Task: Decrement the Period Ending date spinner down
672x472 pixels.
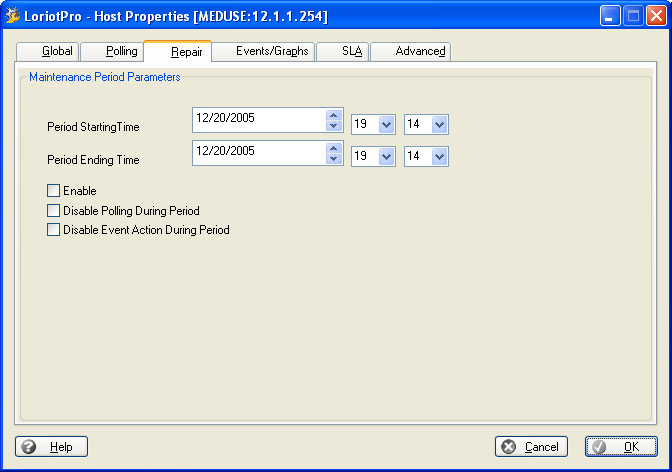Action: click(334, 158)
